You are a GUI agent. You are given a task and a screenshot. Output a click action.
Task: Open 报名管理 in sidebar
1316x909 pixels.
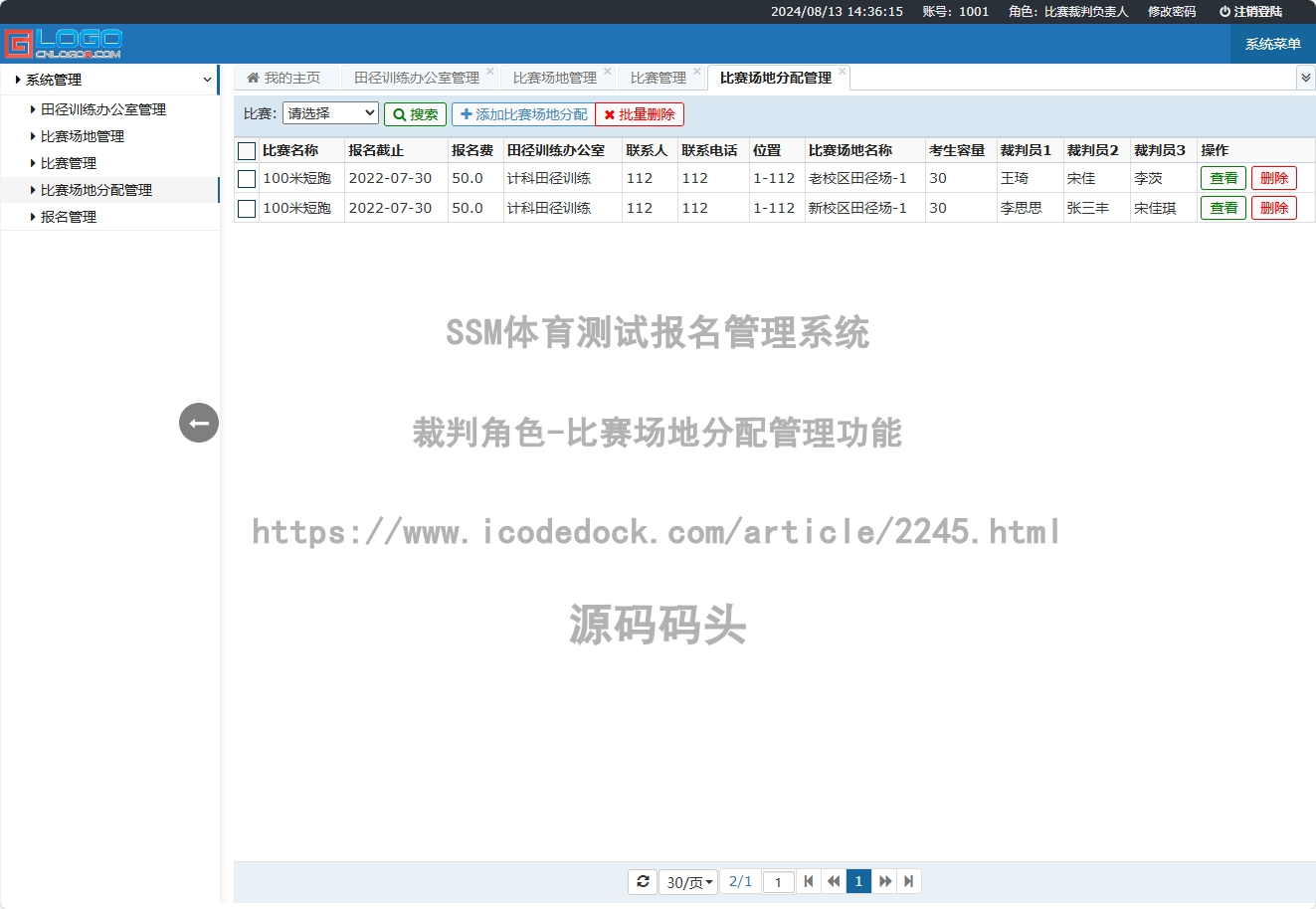click(69, 217)
